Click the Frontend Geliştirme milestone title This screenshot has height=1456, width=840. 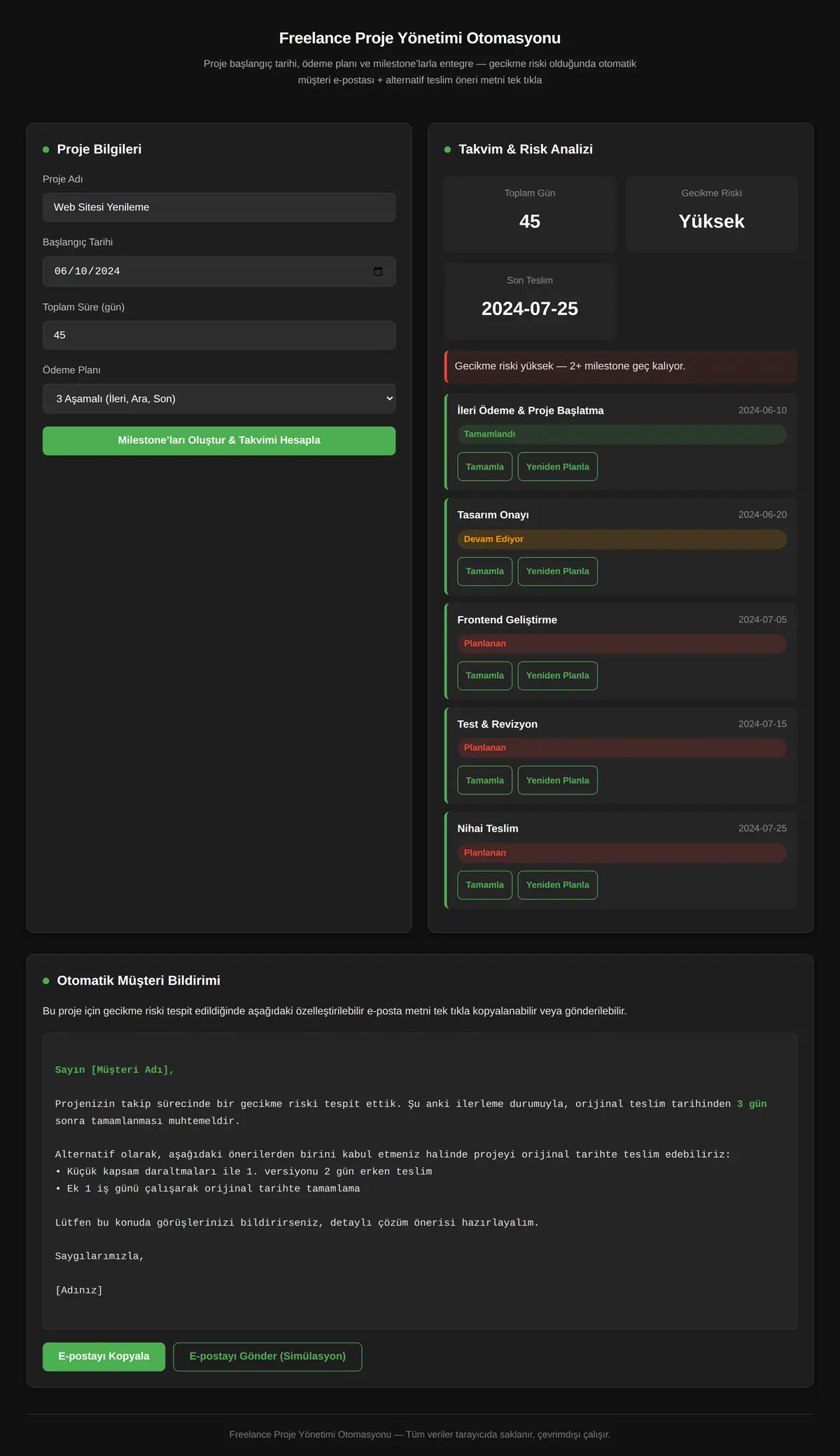coord(507,619)
